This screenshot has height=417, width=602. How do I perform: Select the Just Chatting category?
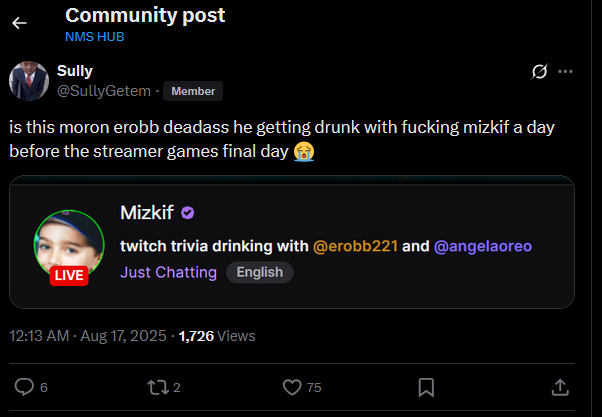coord(169,272)
